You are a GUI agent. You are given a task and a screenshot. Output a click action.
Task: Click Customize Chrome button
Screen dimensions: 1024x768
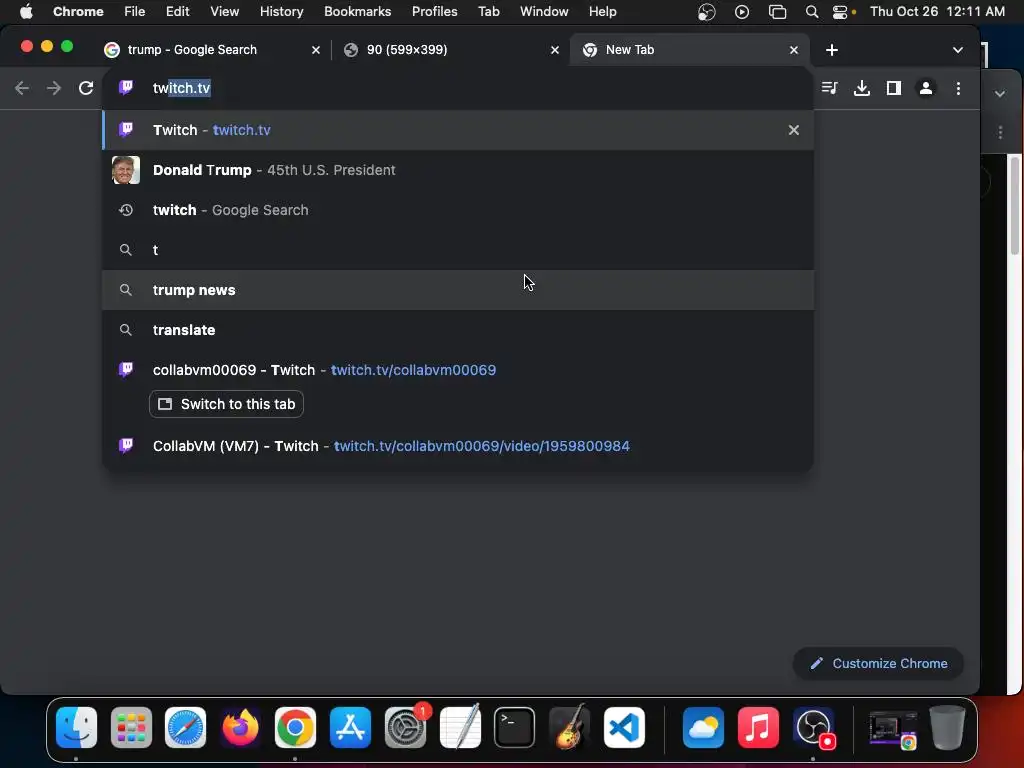(x=878, y=664)
